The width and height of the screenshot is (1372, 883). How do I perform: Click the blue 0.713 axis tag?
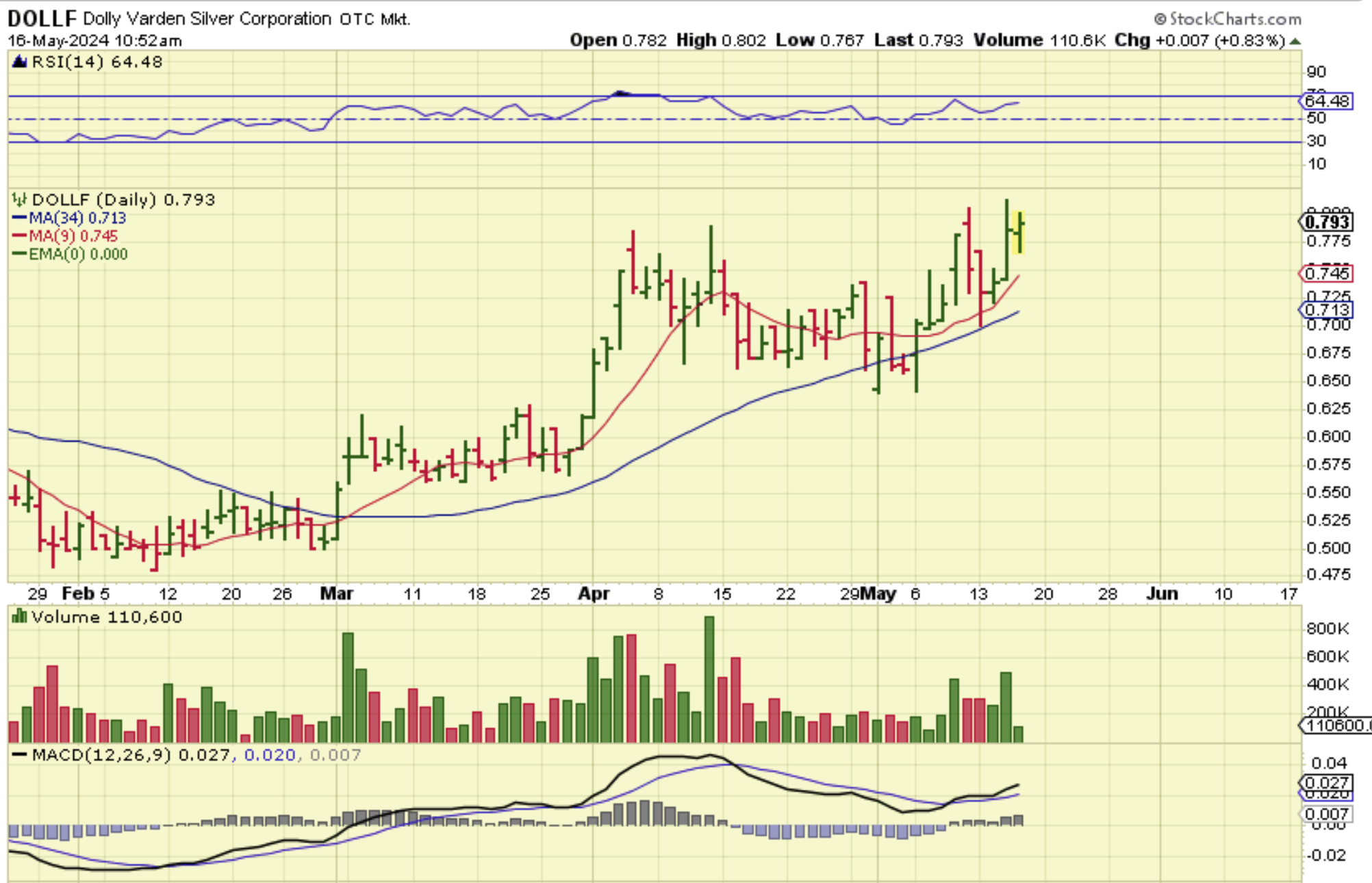pos(1326,310)
